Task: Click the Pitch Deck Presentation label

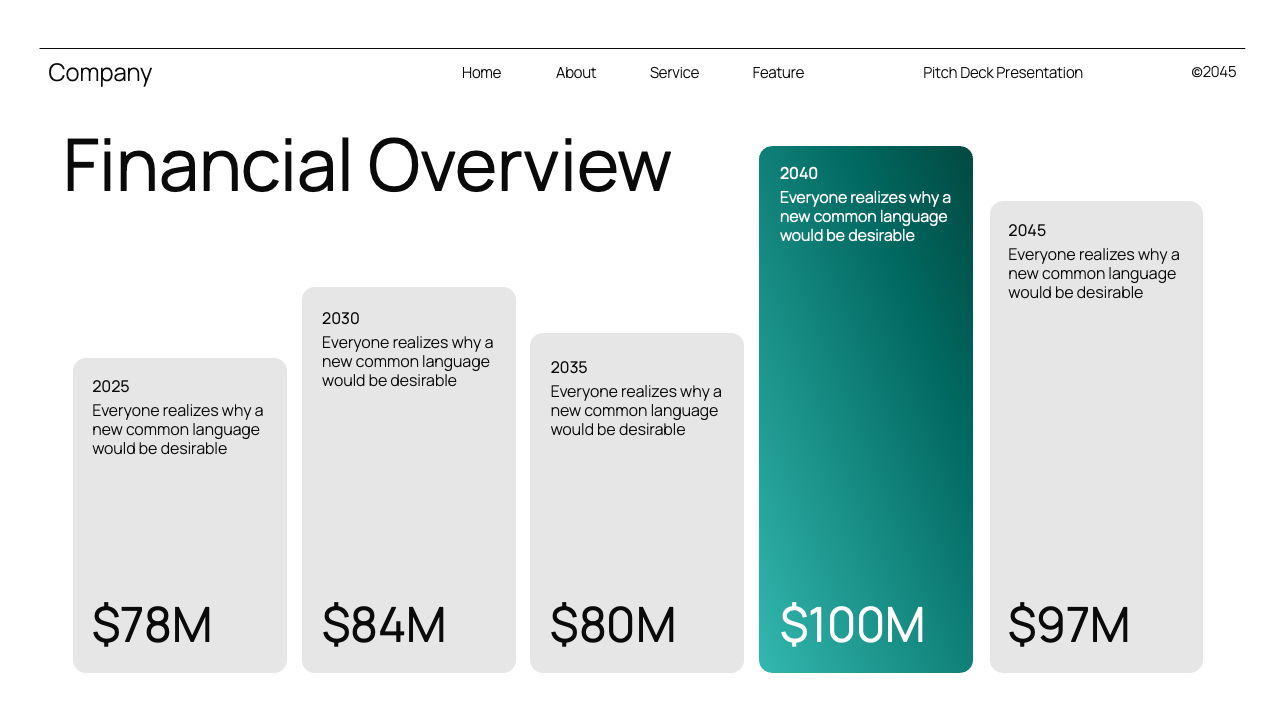Action: click(1003, 73)
